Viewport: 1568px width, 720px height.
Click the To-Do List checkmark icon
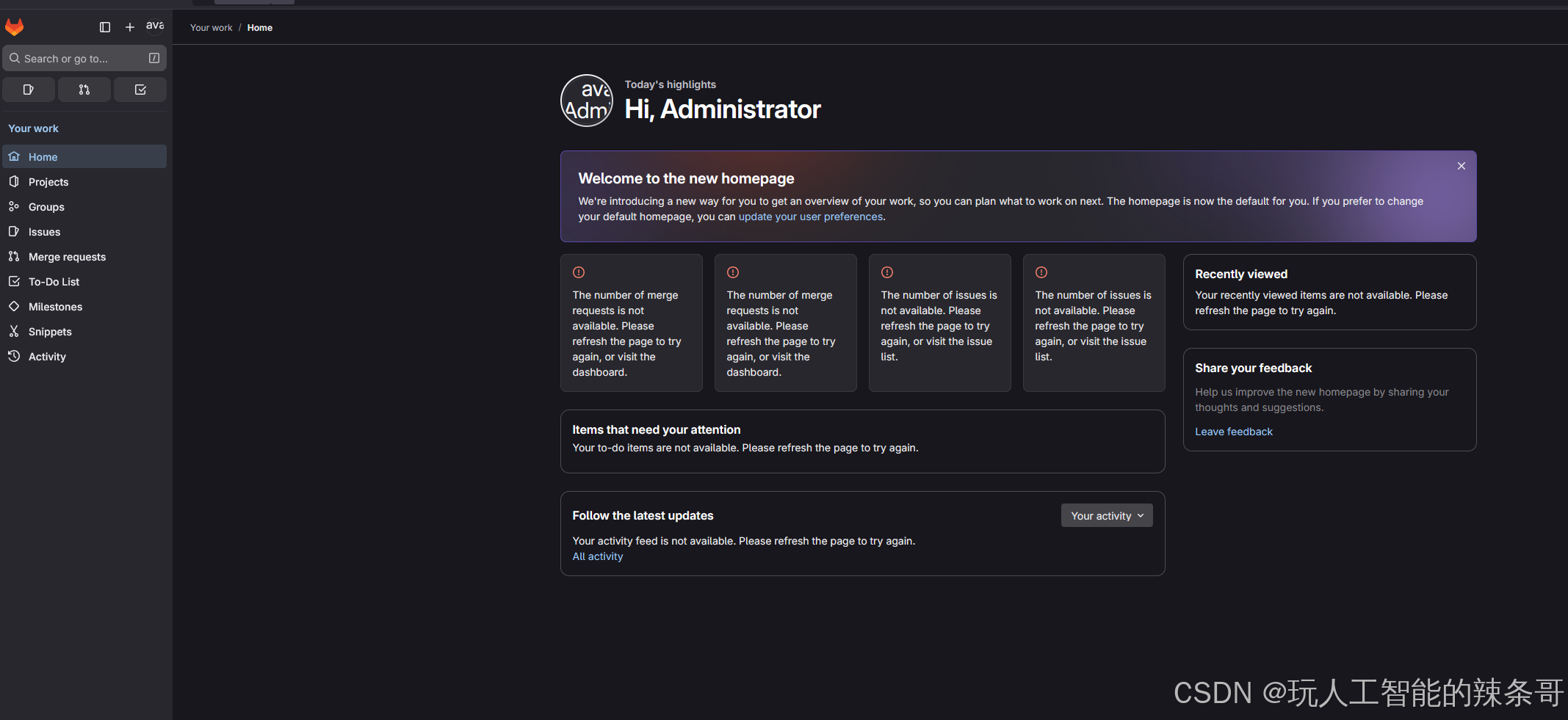(x=14, y=281)
